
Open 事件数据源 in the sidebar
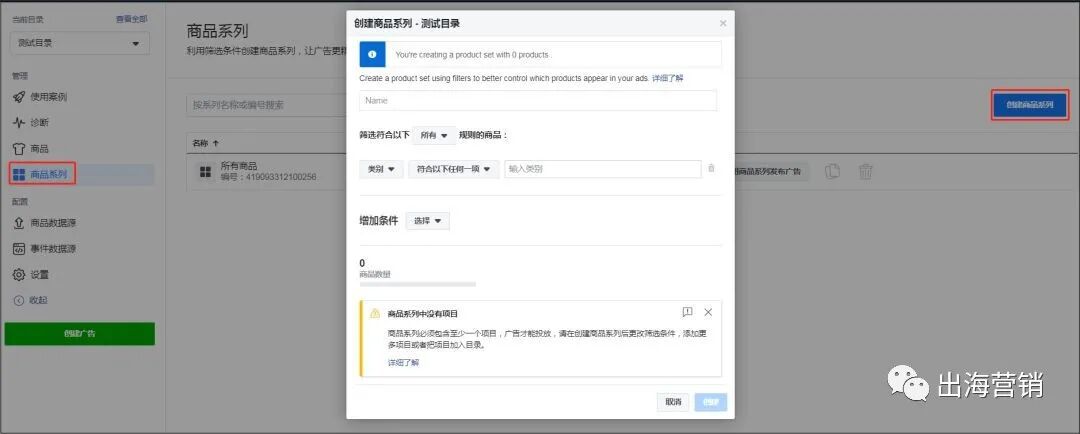pos(45,249)
